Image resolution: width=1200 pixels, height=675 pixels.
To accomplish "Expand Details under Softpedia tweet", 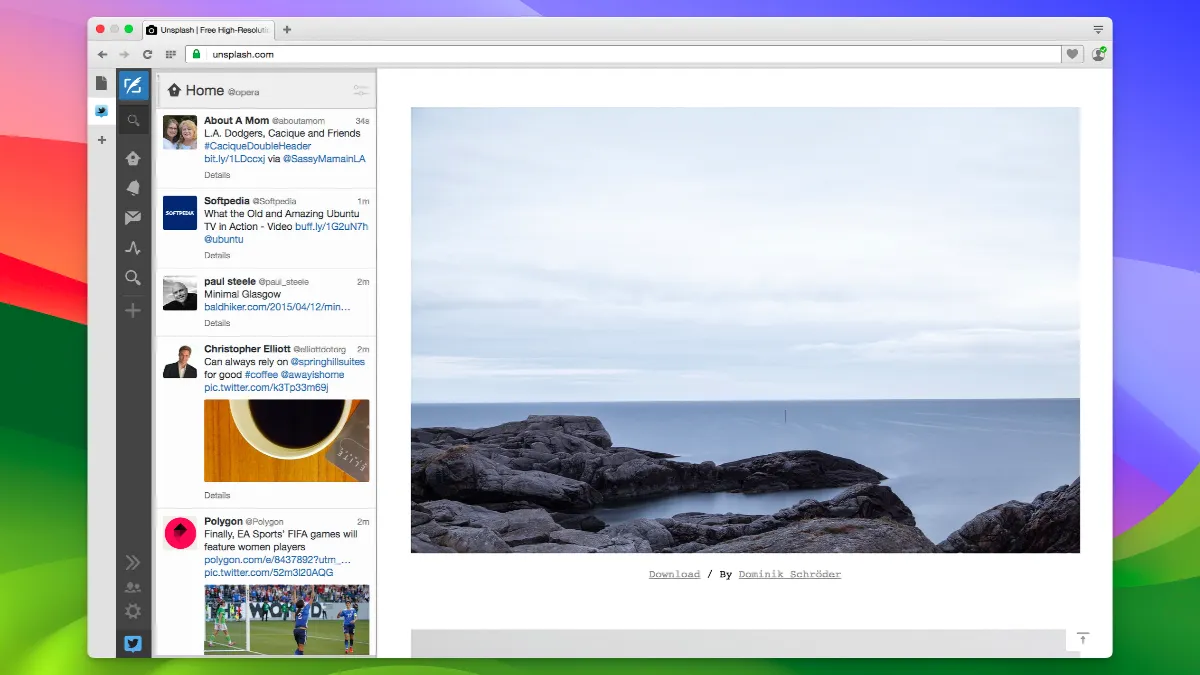I will click(x=217, y=256).
